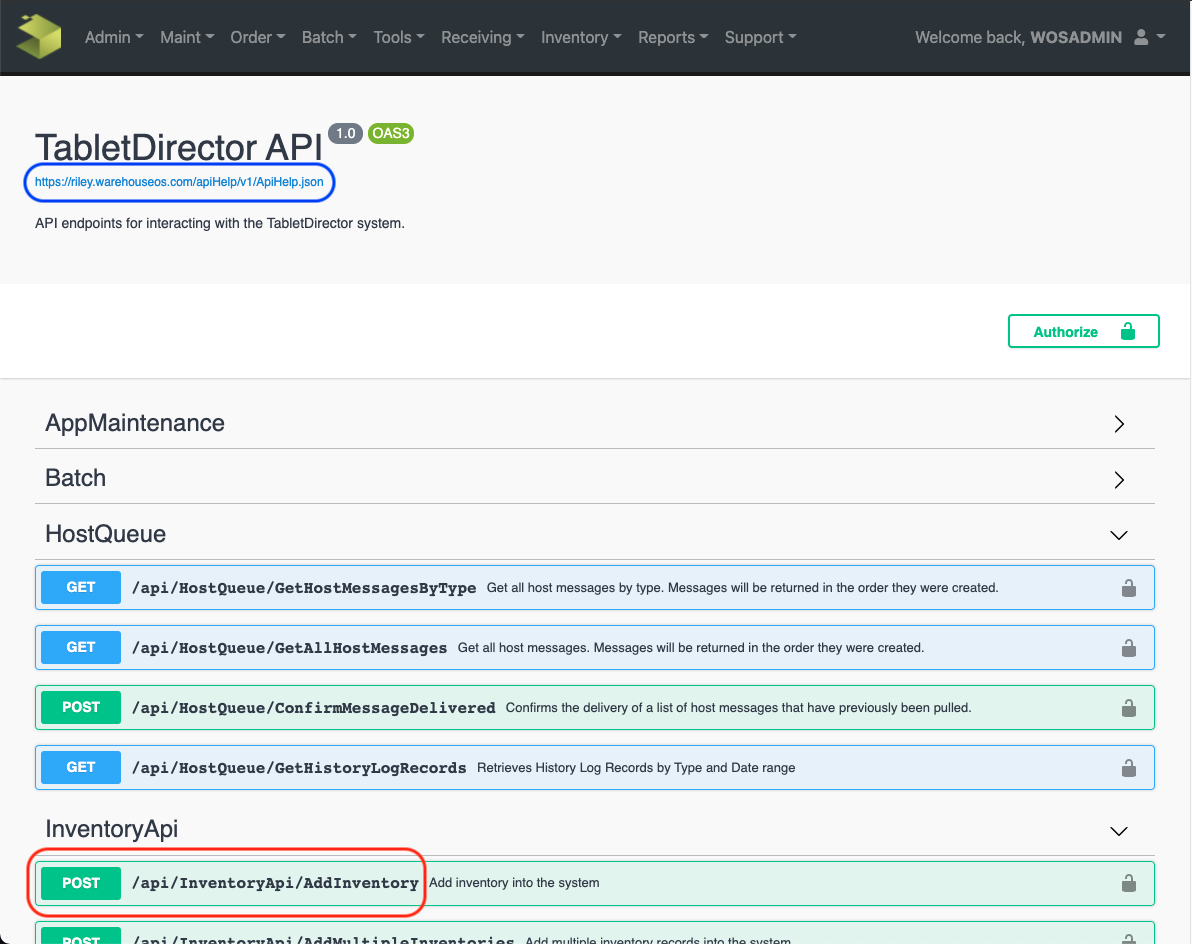Open the Support dropdown menu
Image resolution: width=1192 pixels, height=944 pixels.
tap(760, 37)
